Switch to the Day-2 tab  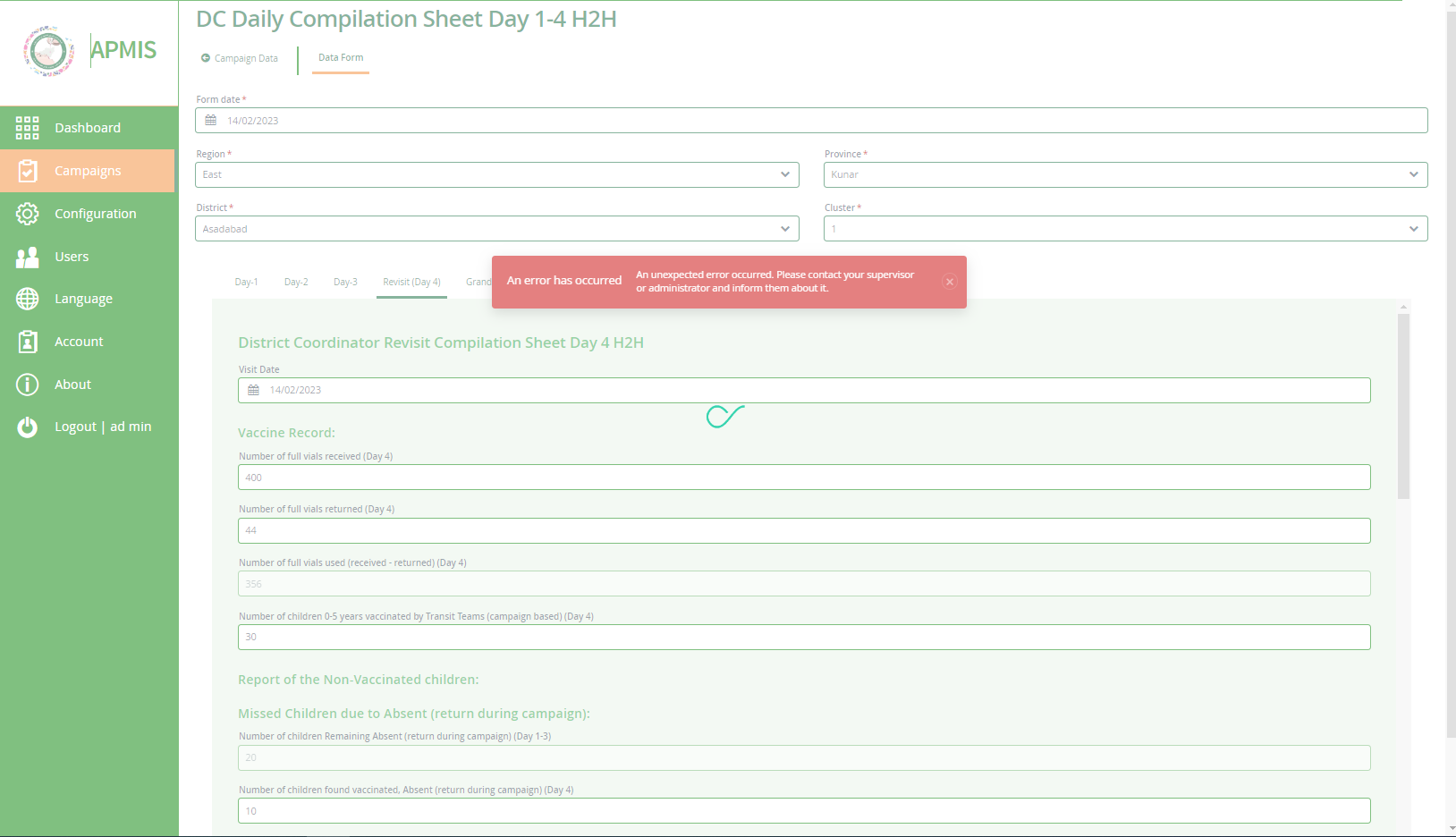click(296, 281)
